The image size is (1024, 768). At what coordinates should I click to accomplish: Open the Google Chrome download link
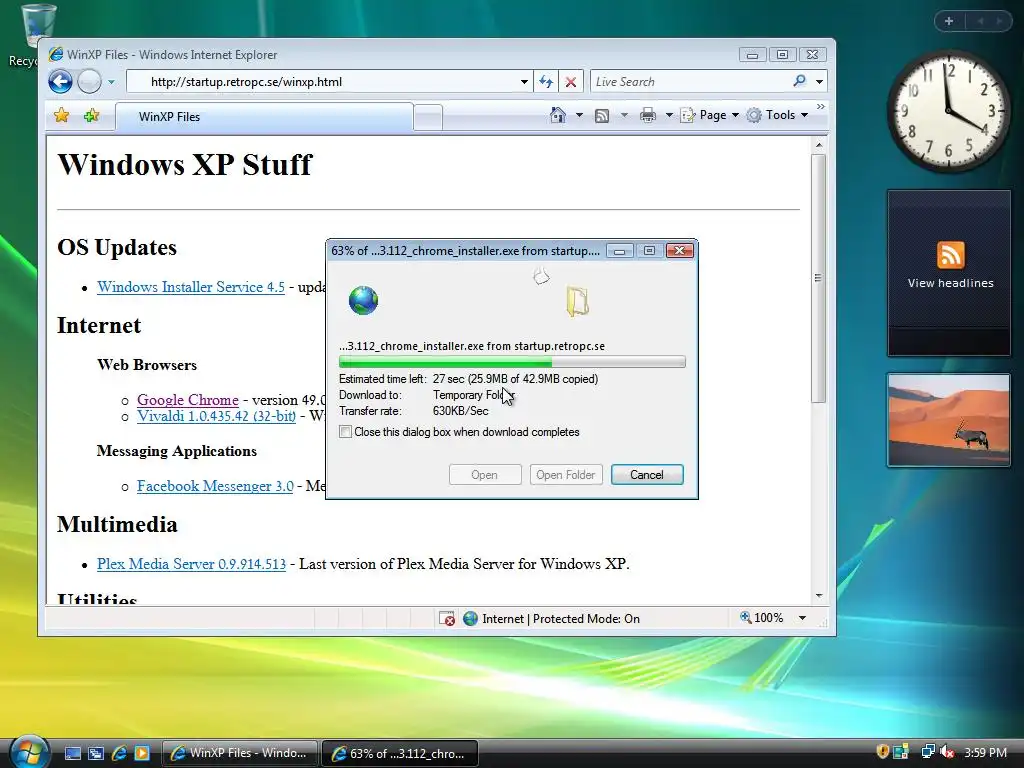click(187, 400)
